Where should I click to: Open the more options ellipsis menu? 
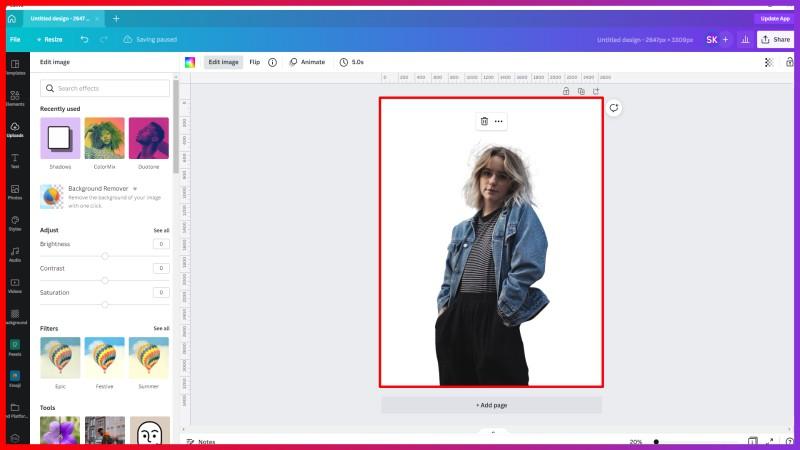[498, 121]
